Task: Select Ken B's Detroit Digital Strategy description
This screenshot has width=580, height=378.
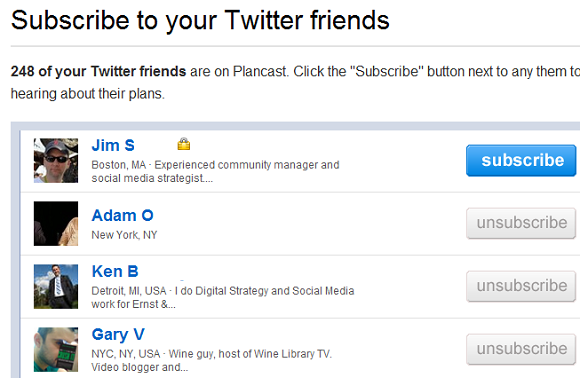Action: pyautogui.click(x=223, y=297)
